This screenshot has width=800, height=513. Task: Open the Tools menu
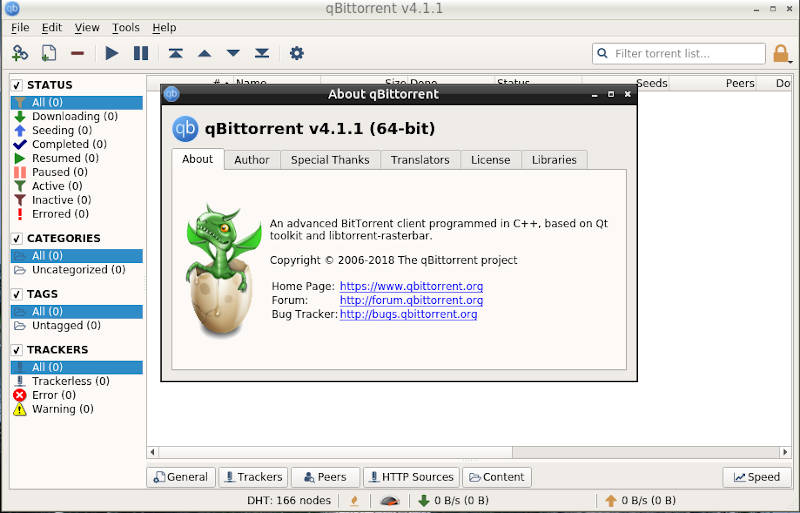point(126,28)
